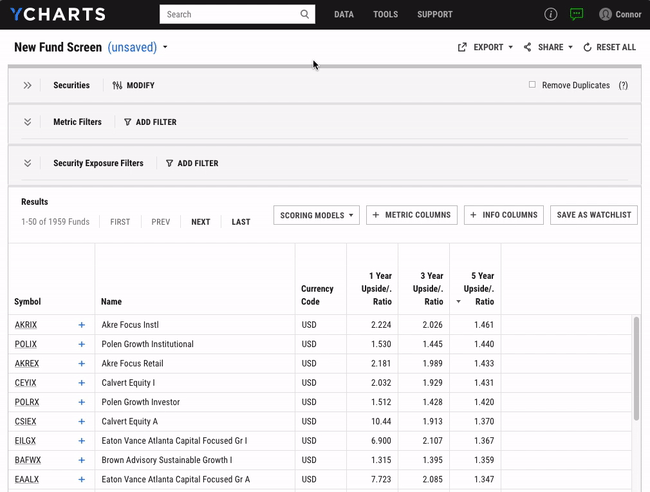This screenshot has width=650, height=492.
Task: Click 'Brown Advisory Sustainable Growth I' cell
Action: point(167,460)
